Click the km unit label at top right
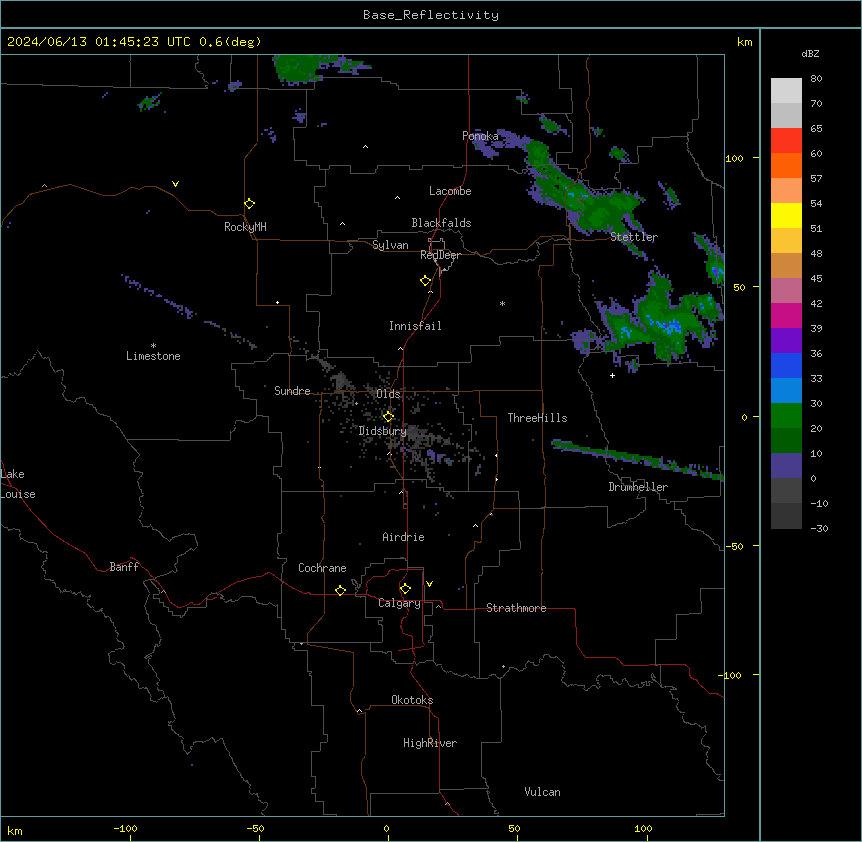The image size is (862, 842). [x=745, y=42]
